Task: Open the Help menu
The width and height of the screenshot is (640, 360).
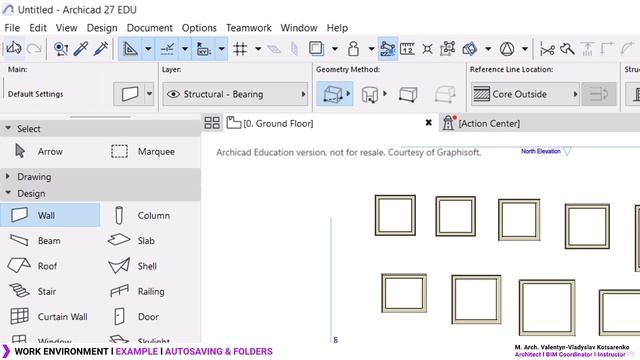Action: click(337, 28)
